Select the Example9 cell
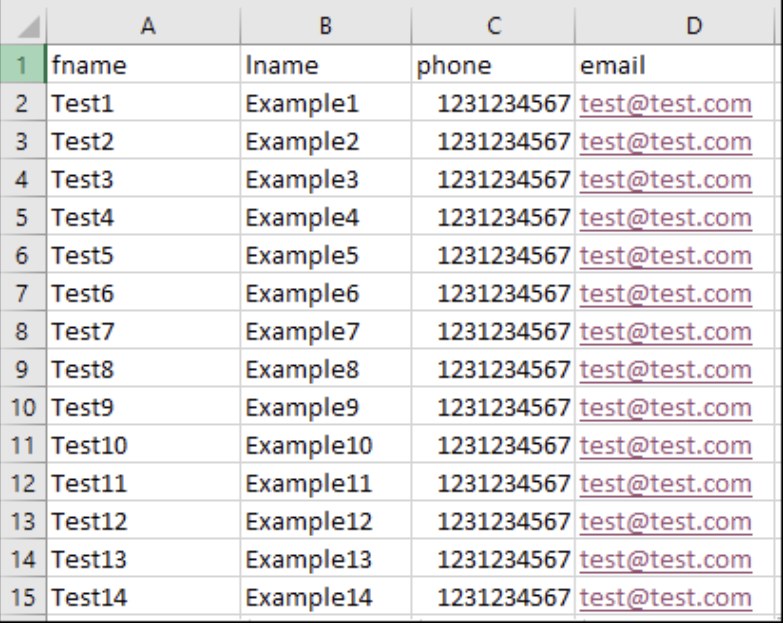The width and height of the screenshot is (784, 628). (326, 407)
